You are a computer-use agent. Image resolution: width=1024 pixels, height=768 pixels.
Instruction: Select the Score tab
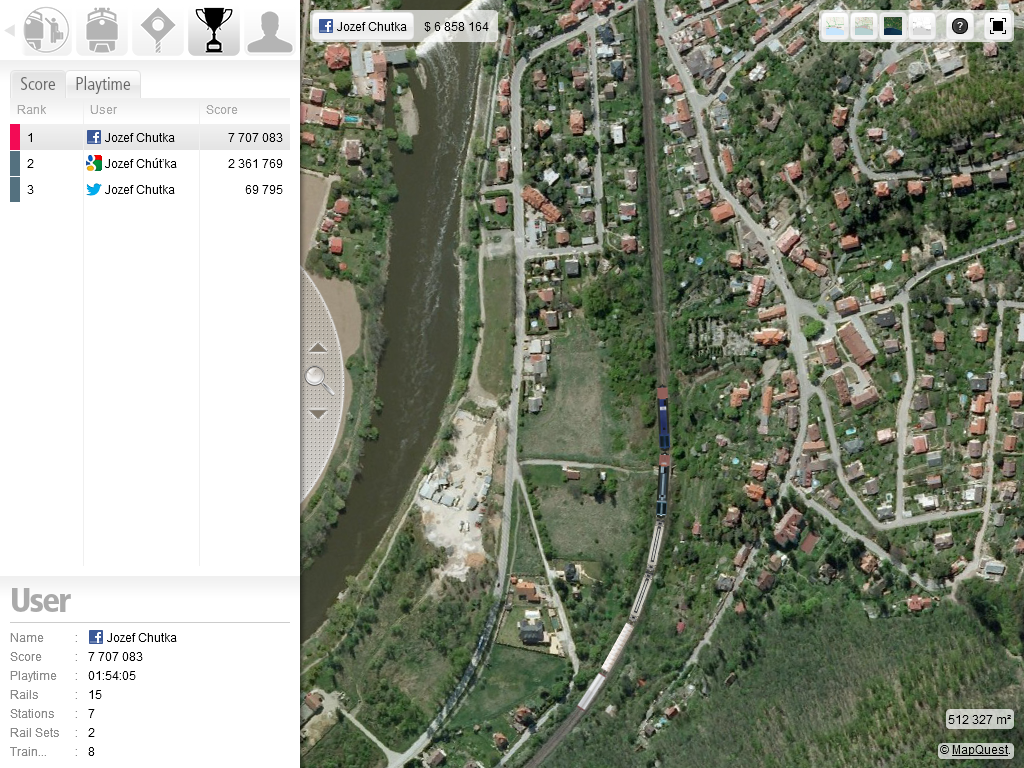point(38,84)
